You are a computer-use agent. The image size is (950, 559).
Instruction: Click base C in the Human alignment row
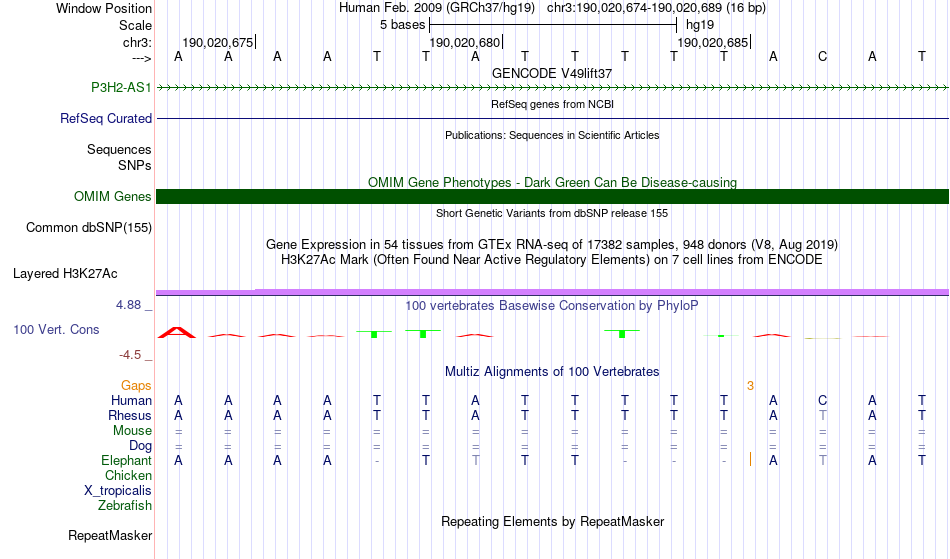point(822,400)
